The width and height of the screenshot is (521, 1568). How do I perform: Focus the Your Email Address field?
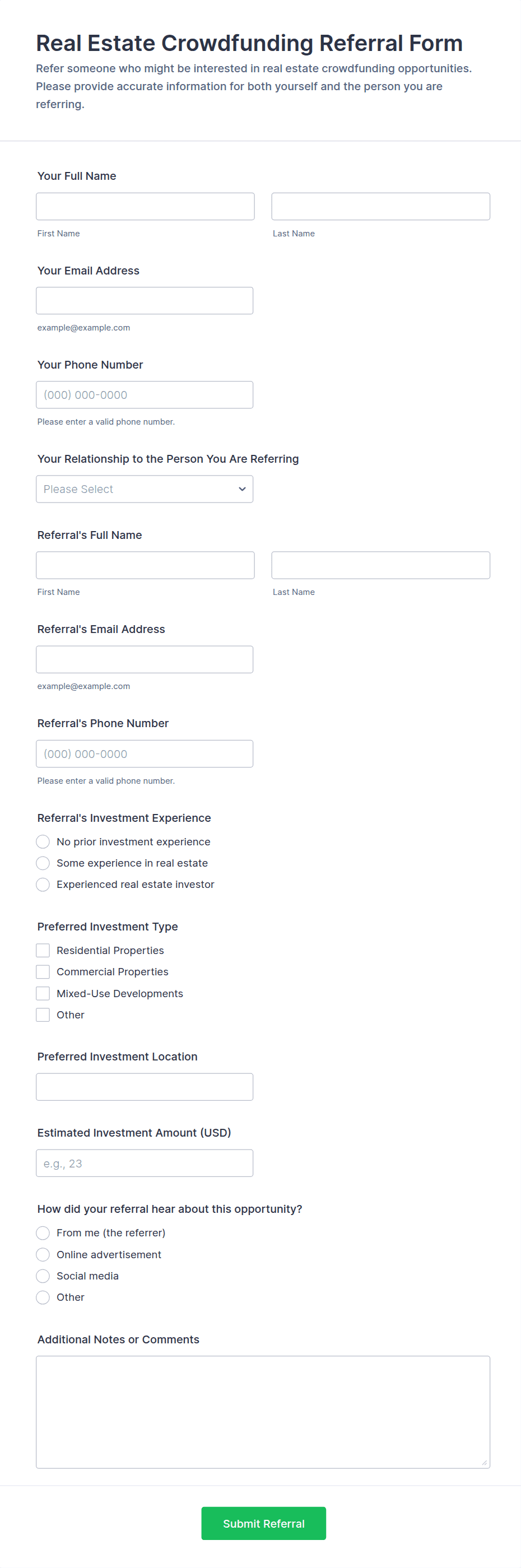(x=144, y=301)
